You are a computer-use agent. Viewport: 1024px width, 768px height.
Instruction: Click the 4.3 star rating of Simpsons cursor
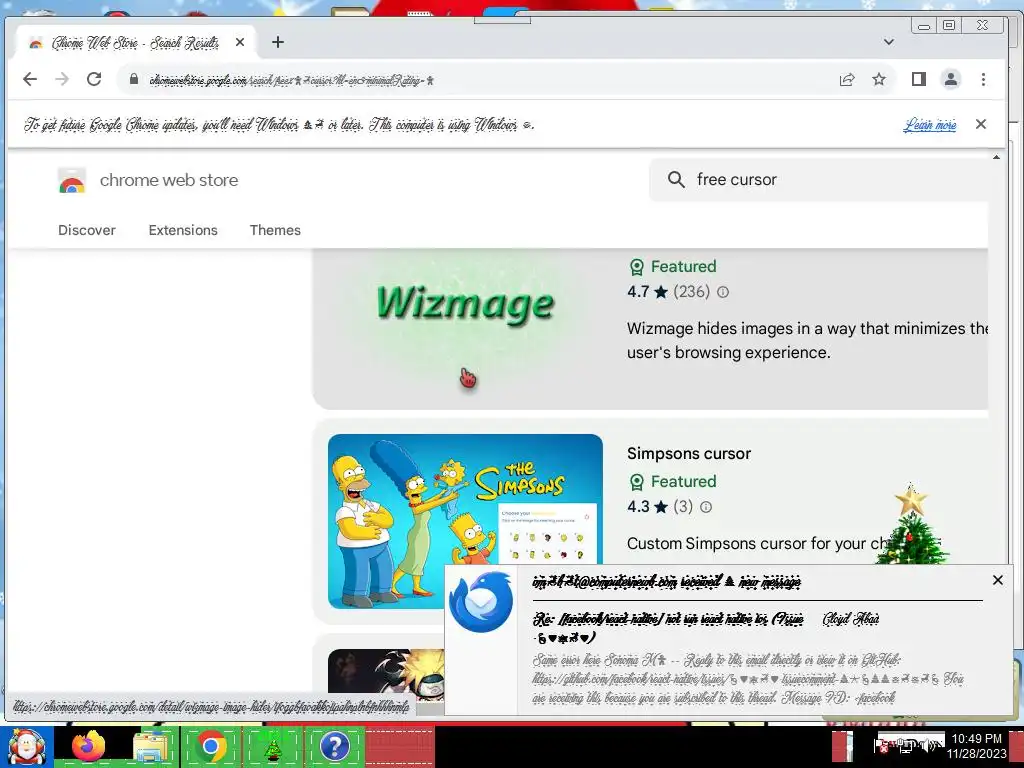point(647,507)
